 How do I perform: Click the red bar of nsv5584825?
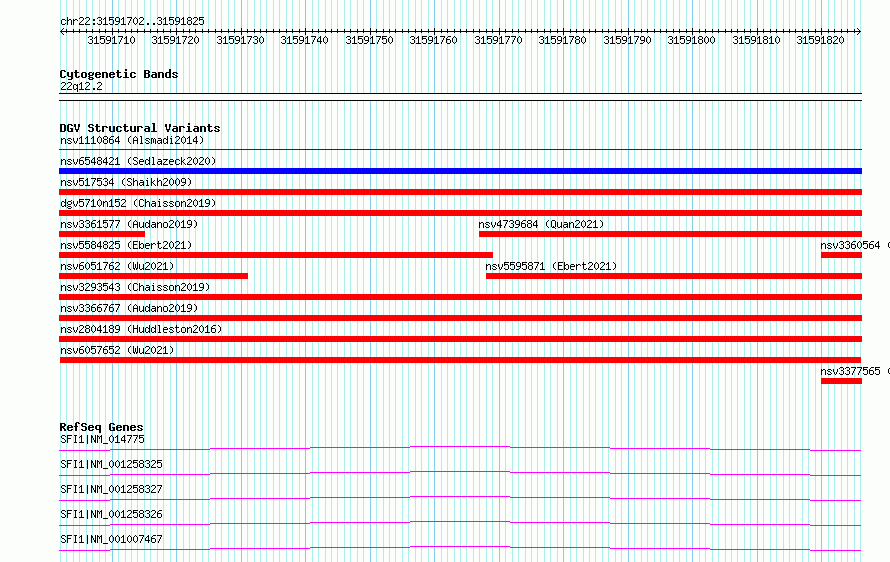pos(276,255)
